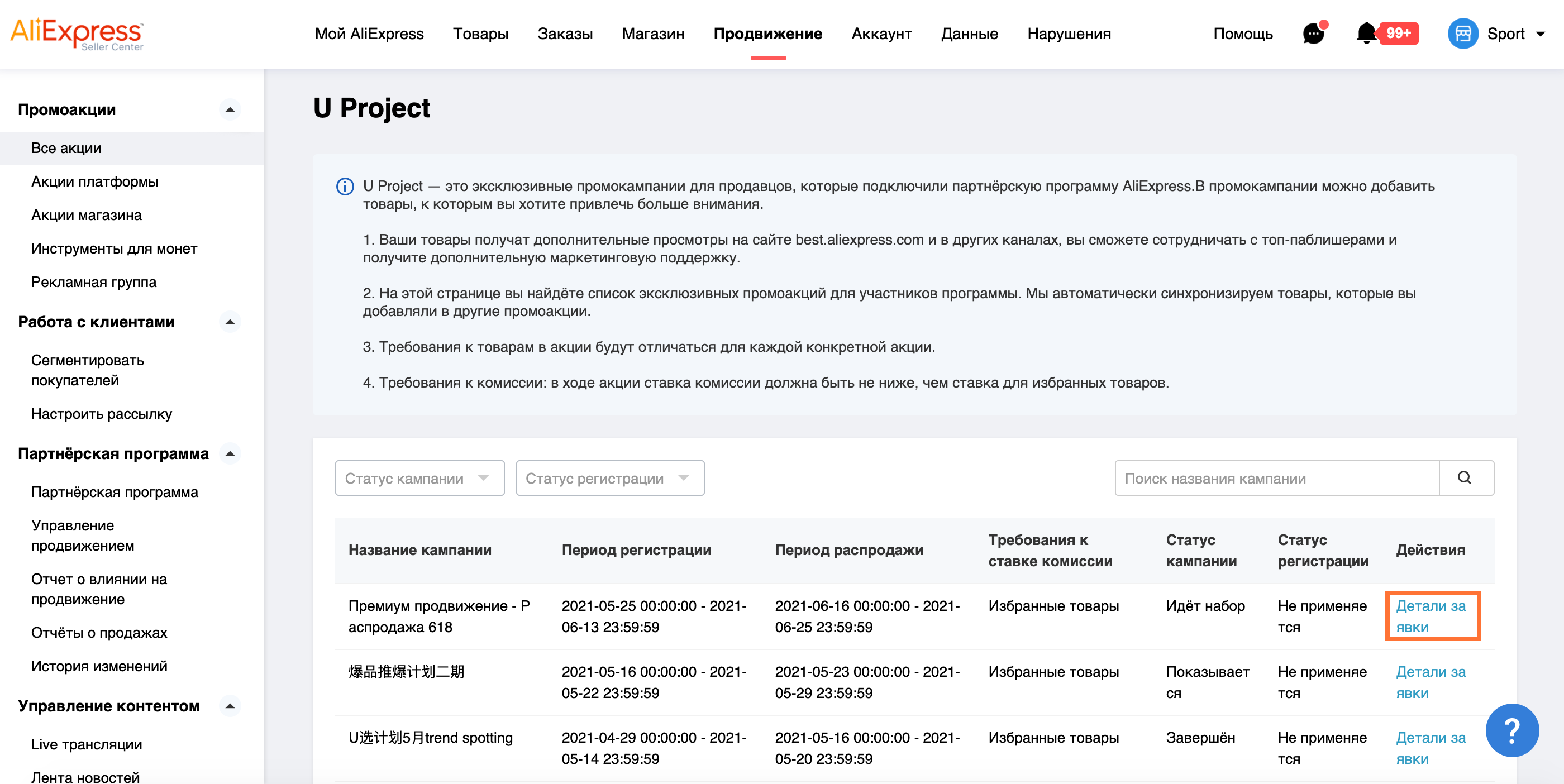The width and height of the screenshot is (1564, 784).
Task: Open the Статус кампании dropdown
Action: tap(419, 477)
